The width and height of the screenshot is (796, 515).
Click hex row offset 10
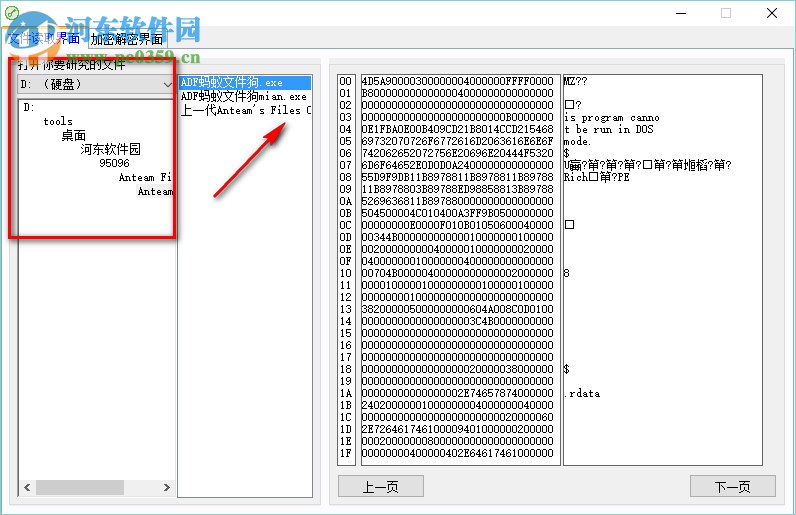pyautogui.click(x=346, y=273)
